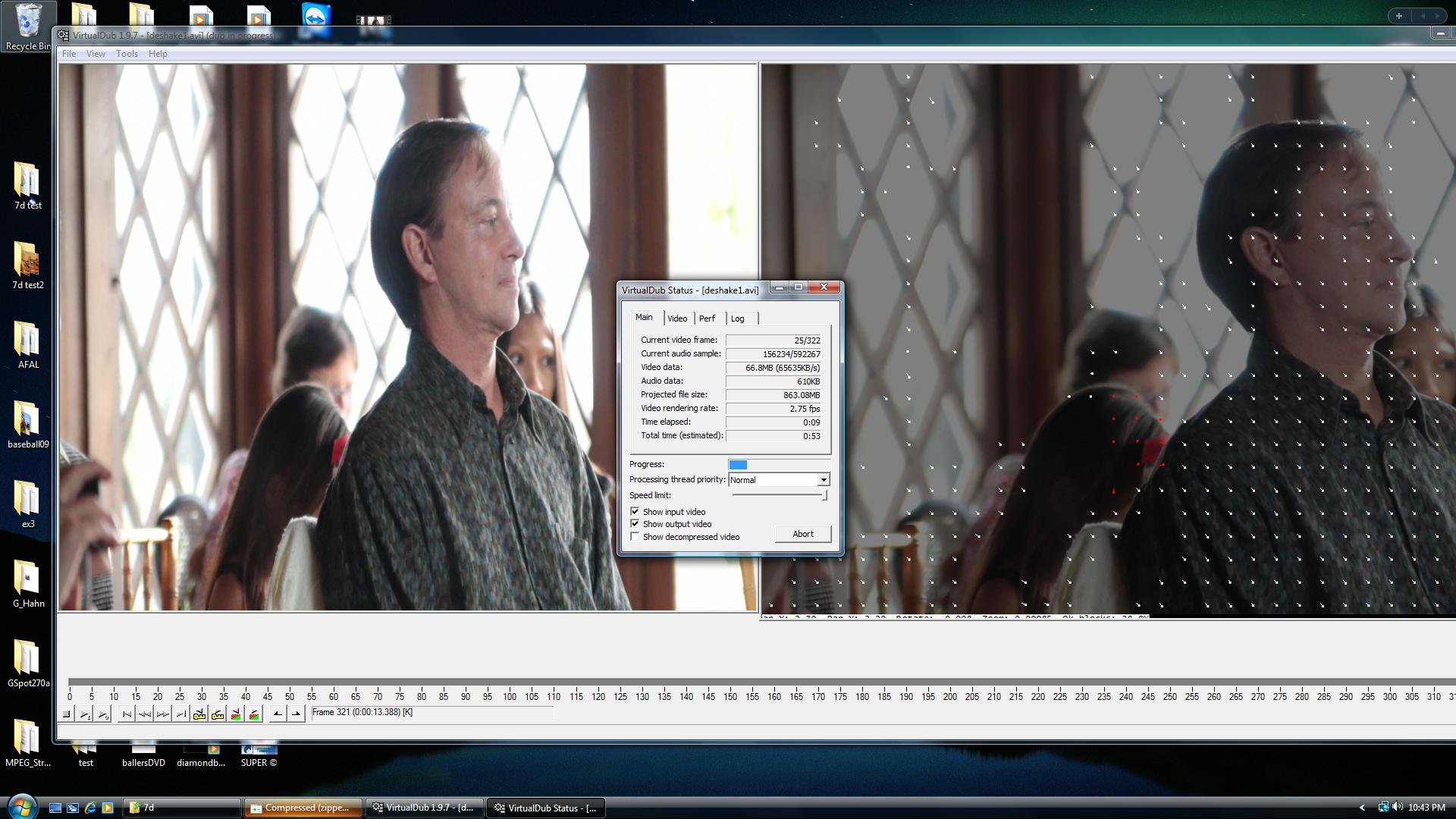Uncheck Show output video
This screenshot has height=819, width=1456.
pos(635,524)
